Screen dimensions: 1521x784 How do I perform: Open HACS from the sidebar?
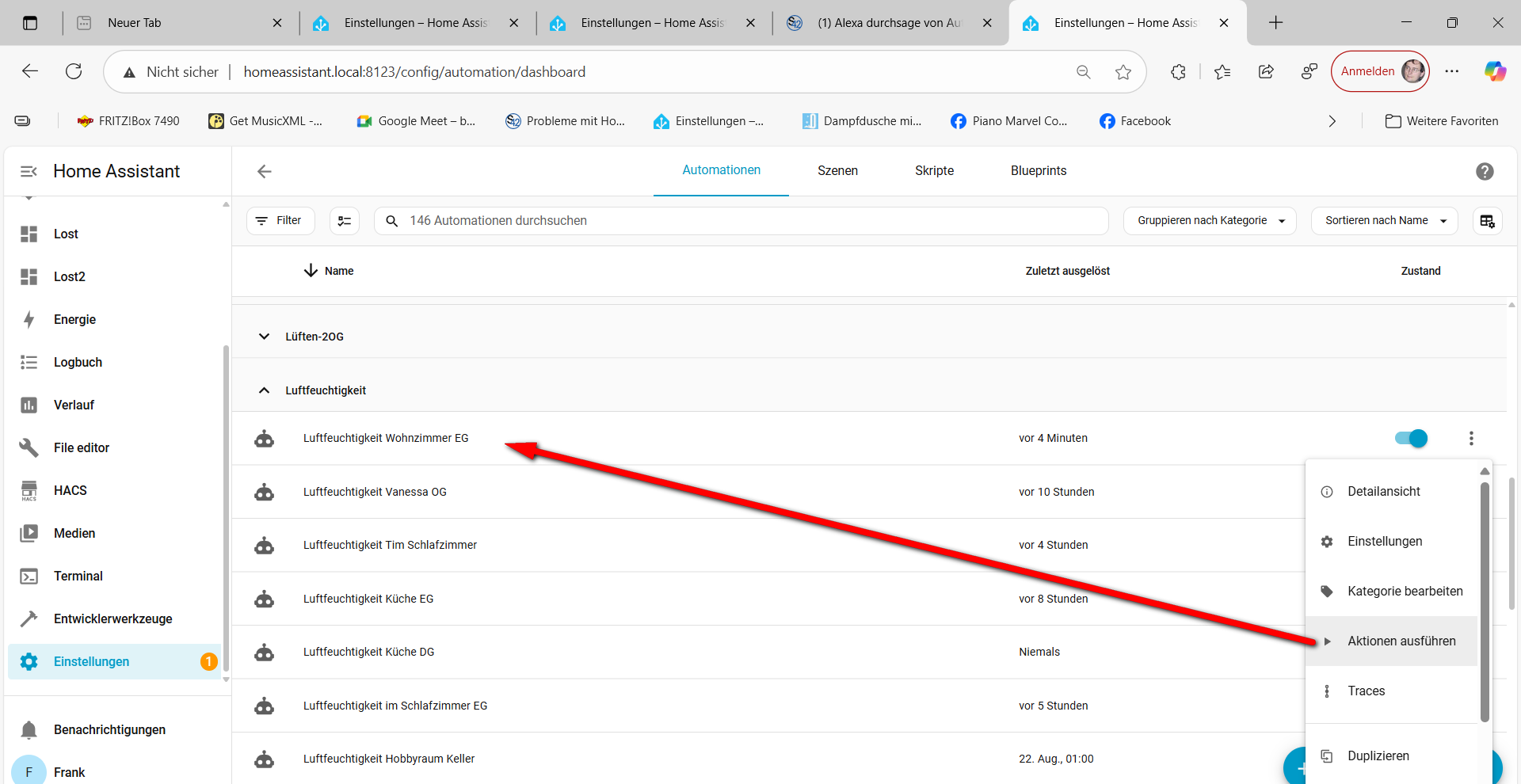70,490
